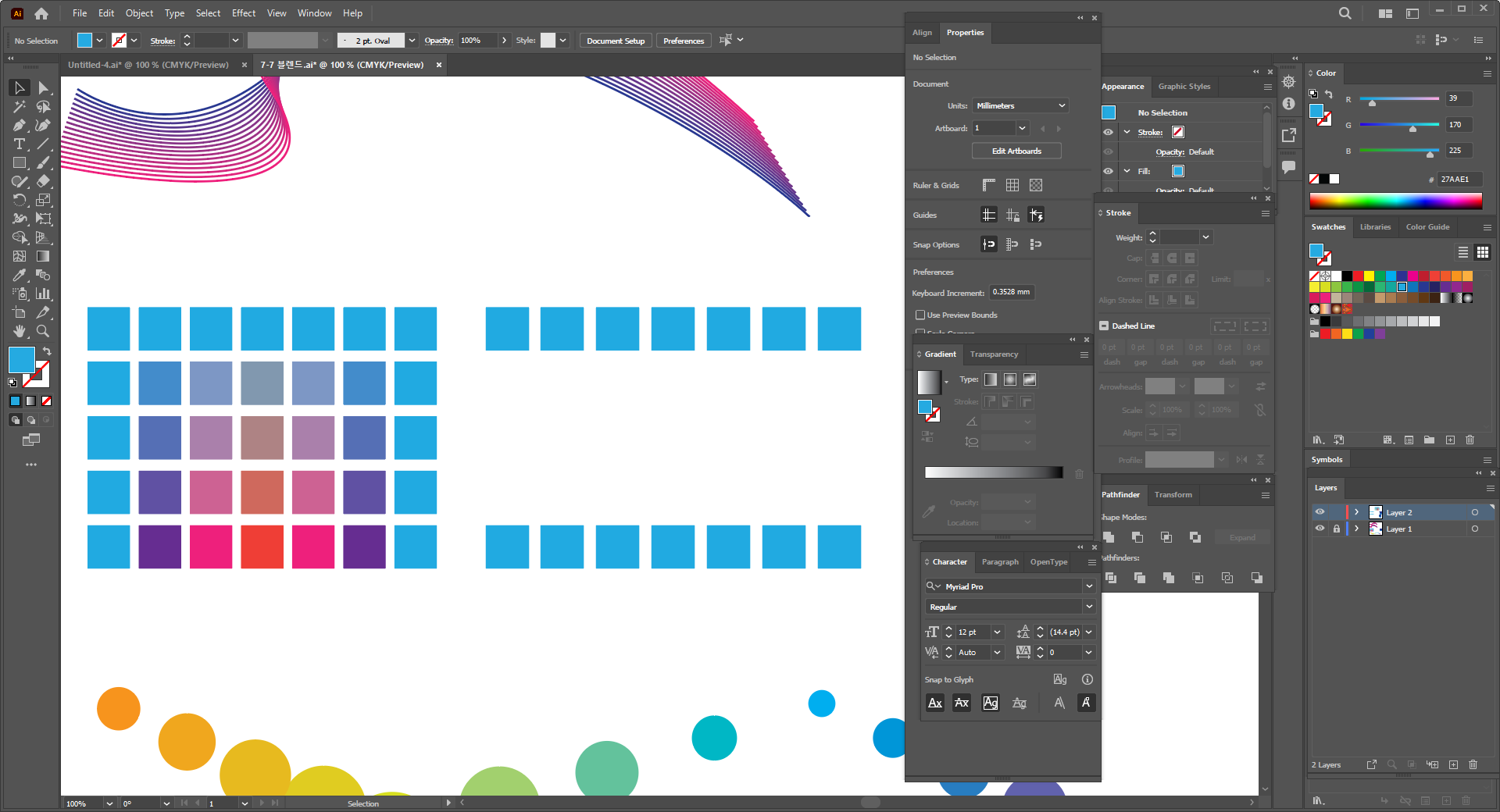This screenshot has height=812, width=1500.
Task: Show rulers in Ruler & Grids
Action: click(989, 185)
